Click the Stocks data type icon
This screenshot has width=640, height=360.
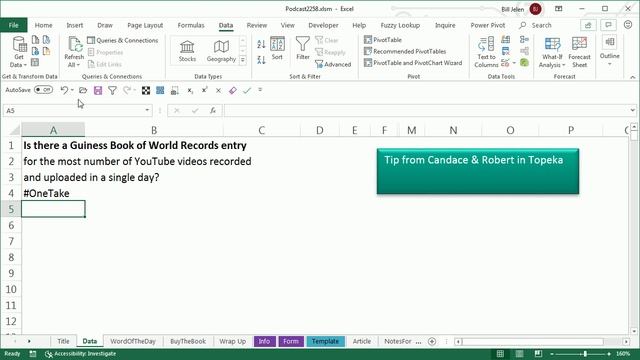point(187,51)
